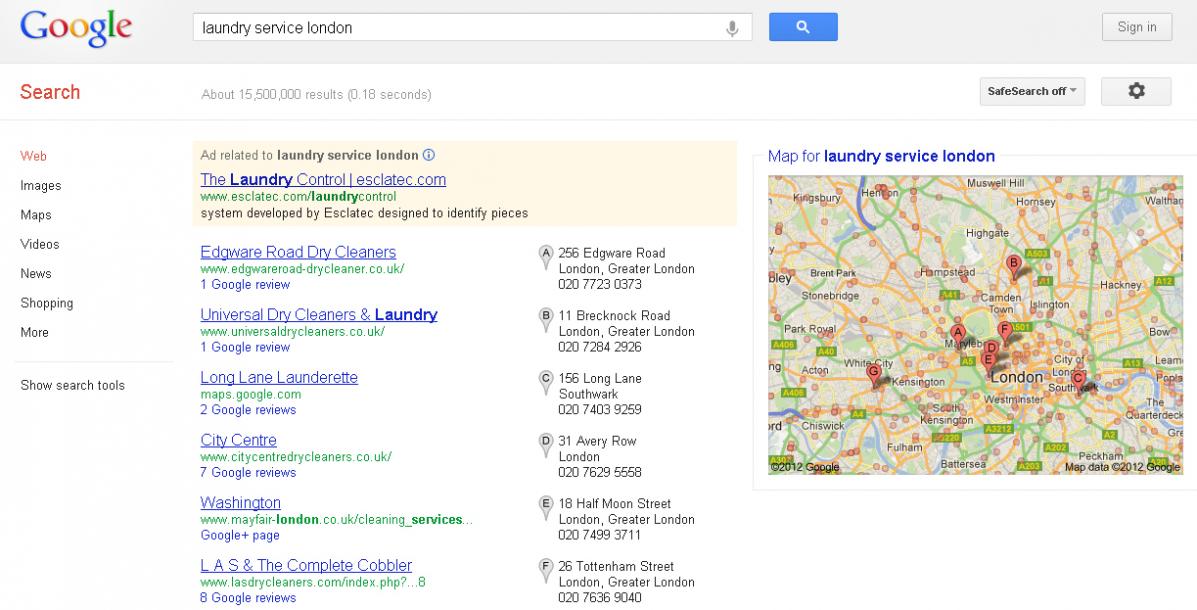Click the Sign in button

[x=1137, y=27]
